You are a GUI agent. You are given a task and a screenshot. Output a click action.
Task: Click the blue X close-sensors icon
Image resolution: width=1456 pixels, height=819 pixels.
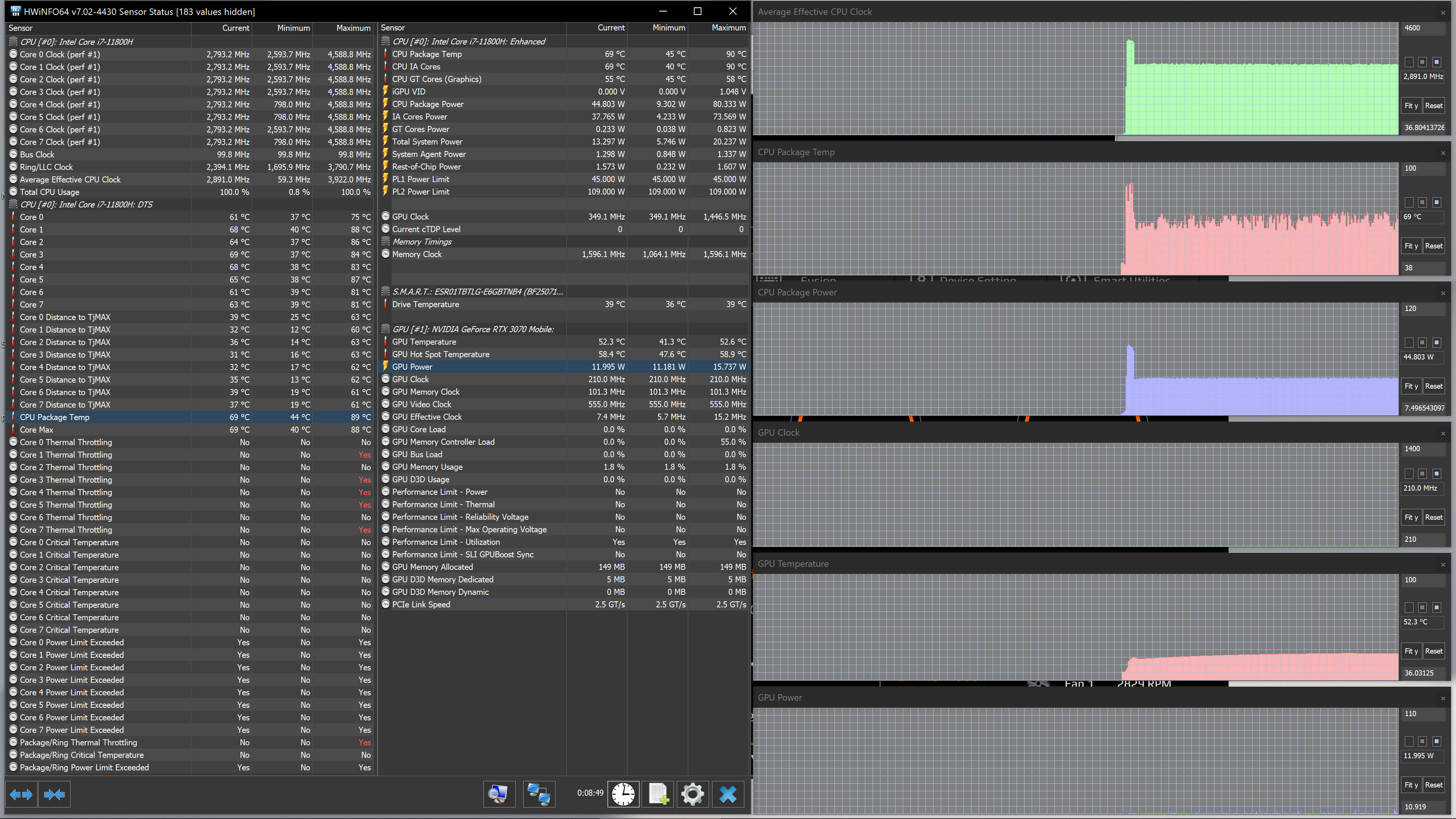tap(728, 795)
